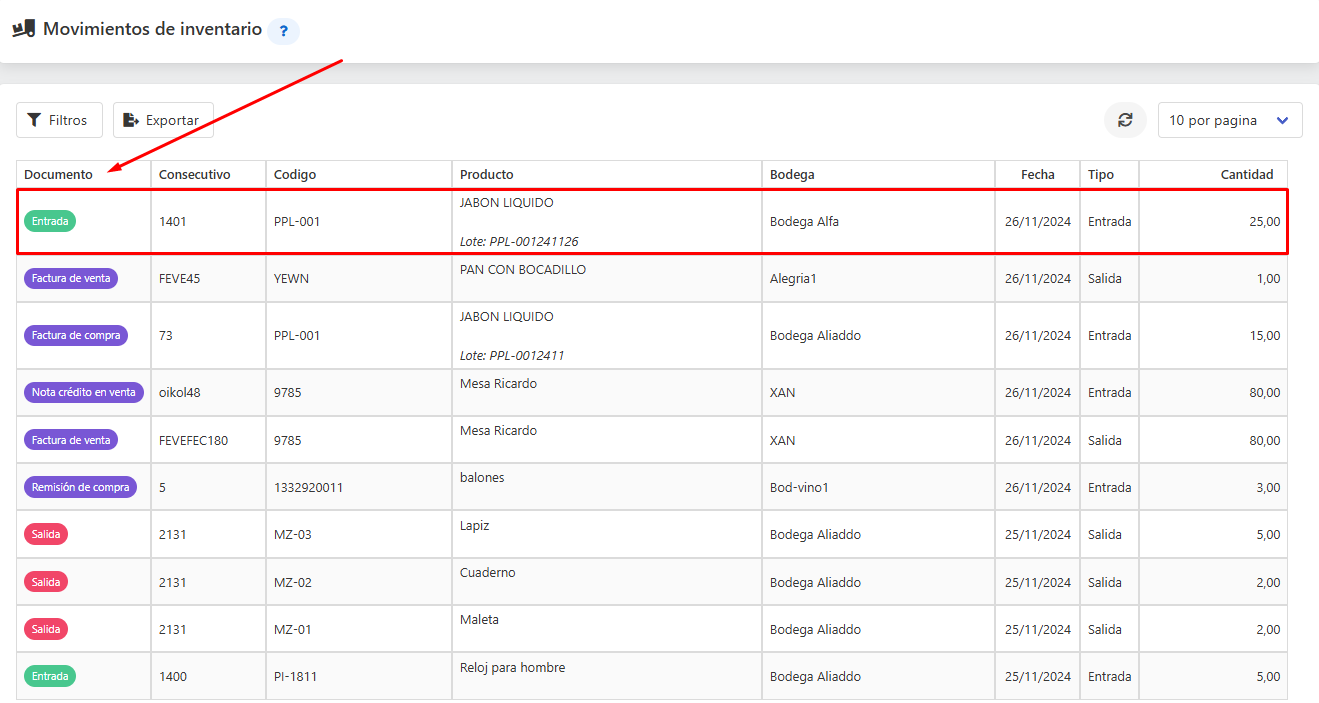The image size is (1319, 703).
Task: Select the FEVEFEC180 consecutivo cell
Action: click(208, 440)
